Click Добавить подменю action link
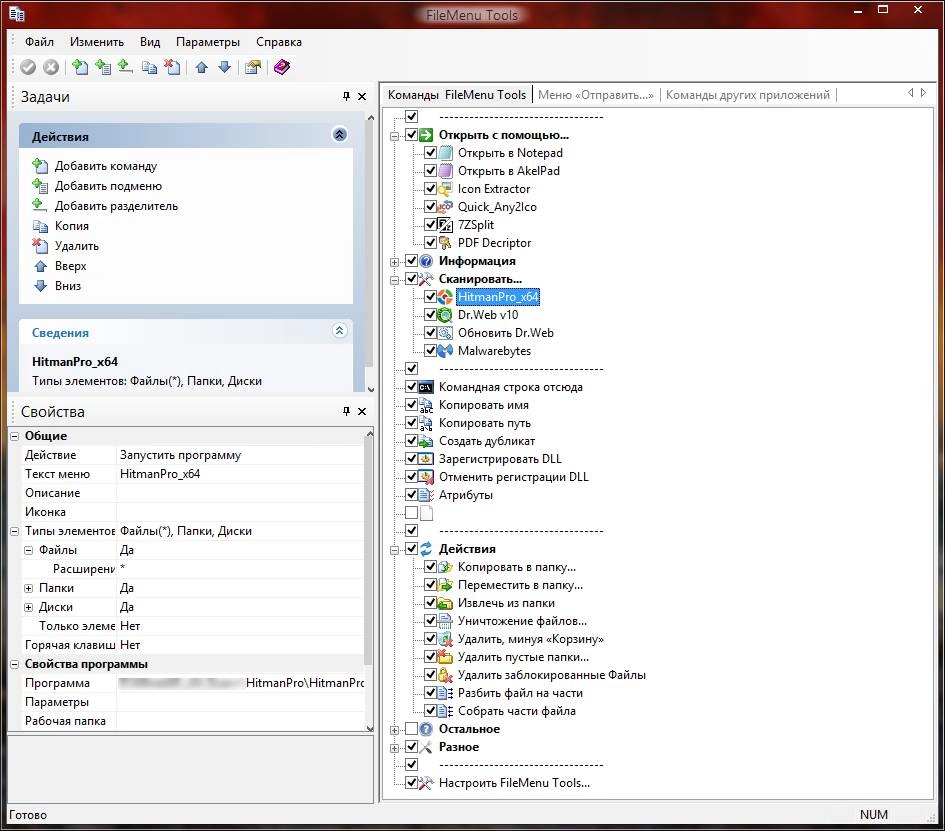Screen dimensions: 945x831 pos(108,186)
